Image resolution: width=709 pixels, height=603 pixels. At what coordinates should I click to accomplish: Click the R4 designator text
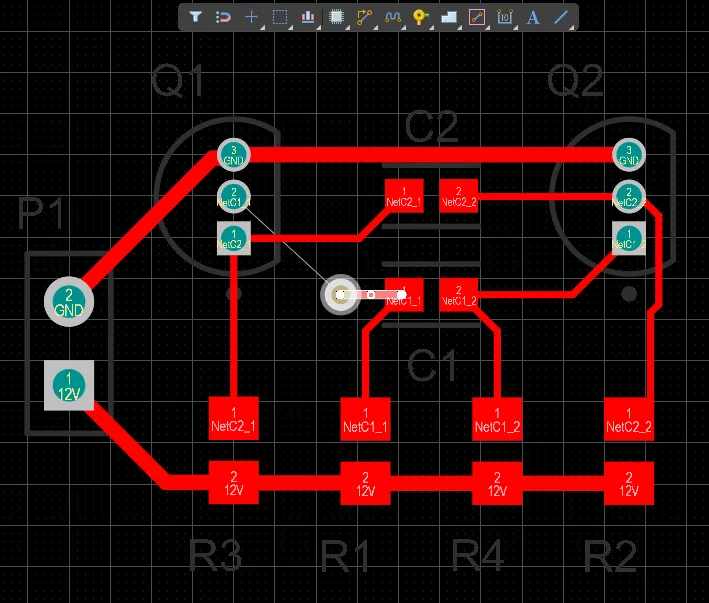pos(478,555)
